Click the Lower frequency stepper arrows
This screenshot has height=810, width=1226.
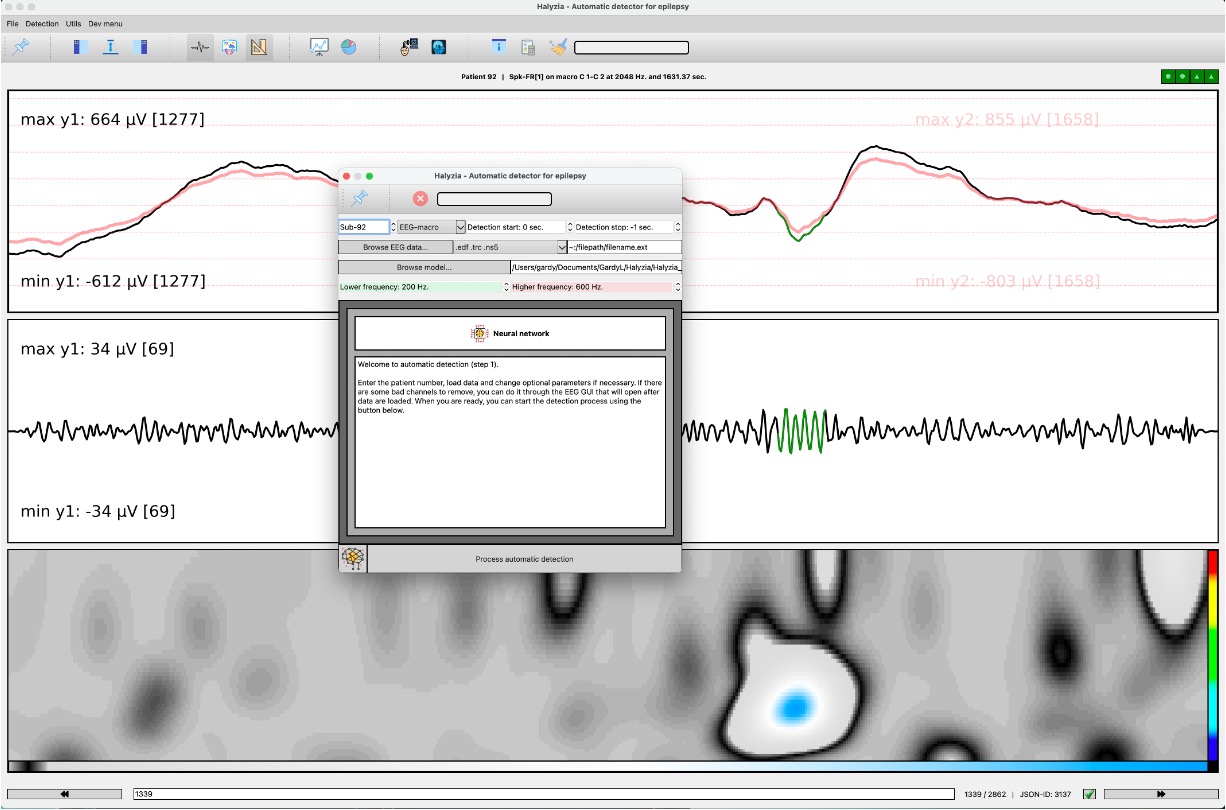tap(506, 287)
